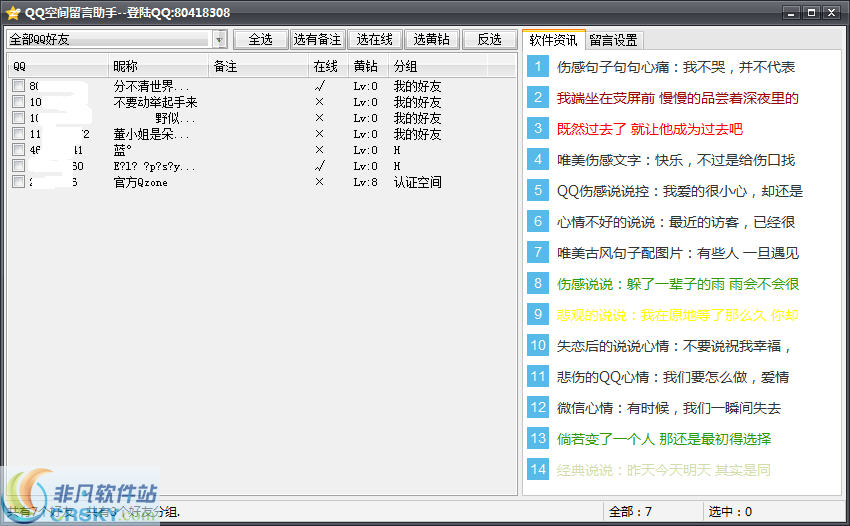850x526 pixels.
Task: Click news number icon 5
Action: (x=538, y=190)
